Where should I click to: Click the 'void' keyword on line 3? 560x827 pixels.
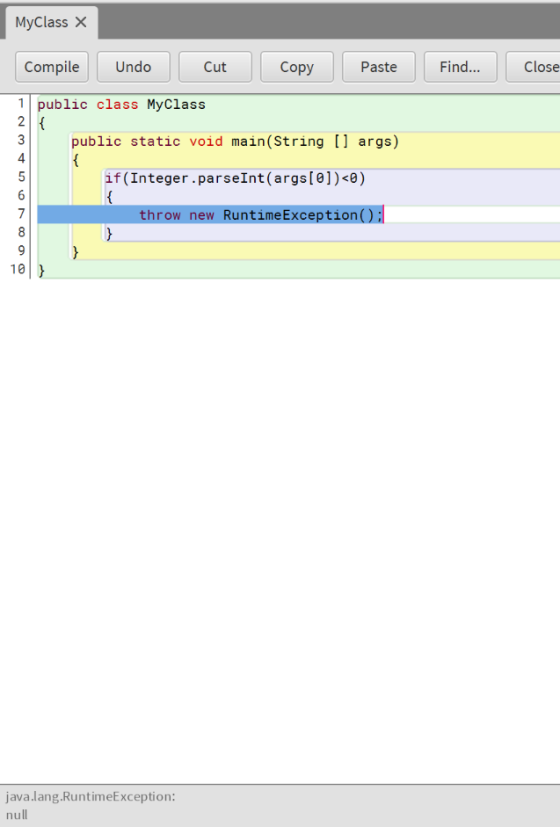tap(206, 141)
